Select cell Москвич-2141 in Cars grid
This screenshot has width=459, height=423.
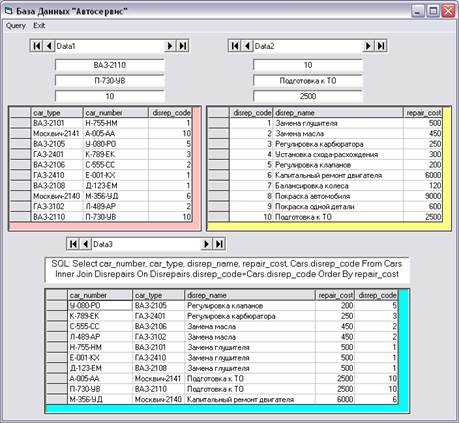click(x=57, y=134)
